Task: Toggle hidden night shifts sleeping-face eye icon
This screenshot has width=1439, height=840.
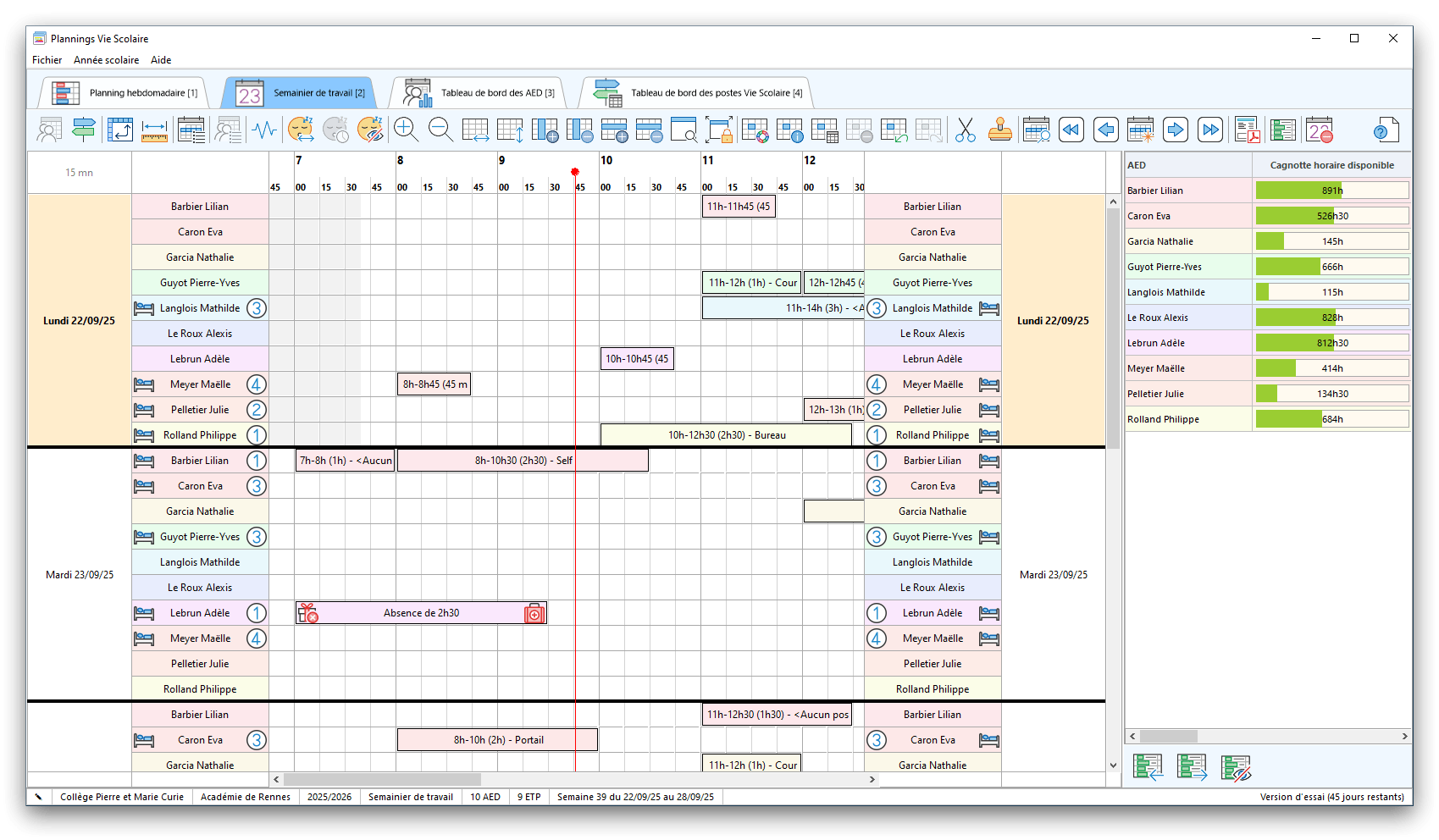Action: pos(370,130)
